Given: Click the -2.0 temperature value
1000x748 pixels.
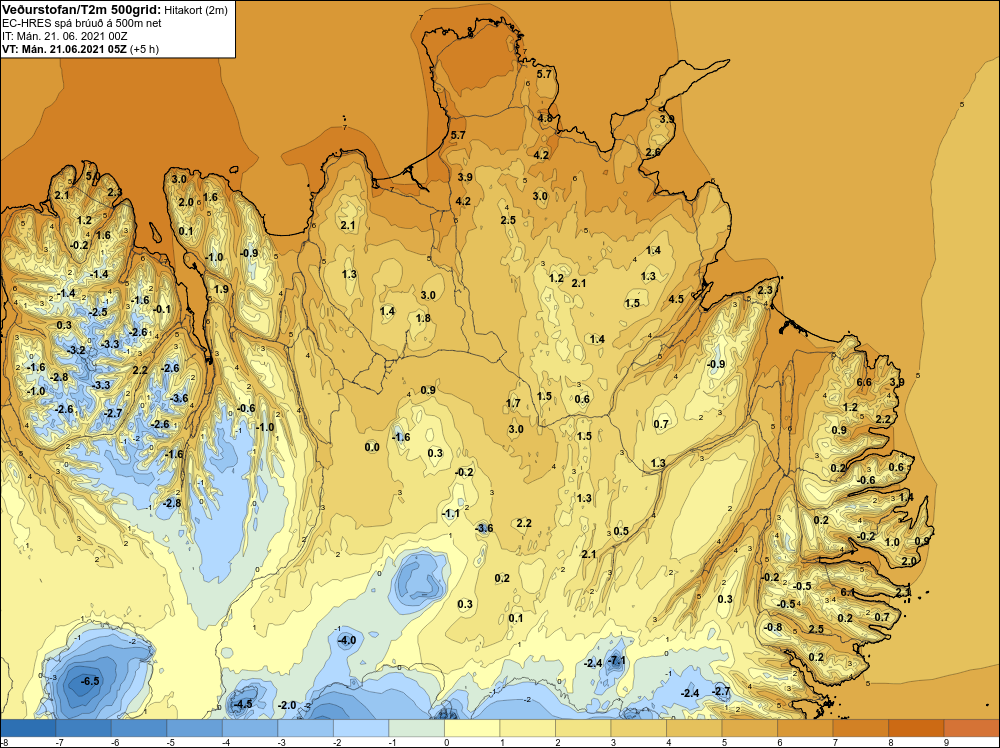Looking at the screenshot, I should coord(288,705).
